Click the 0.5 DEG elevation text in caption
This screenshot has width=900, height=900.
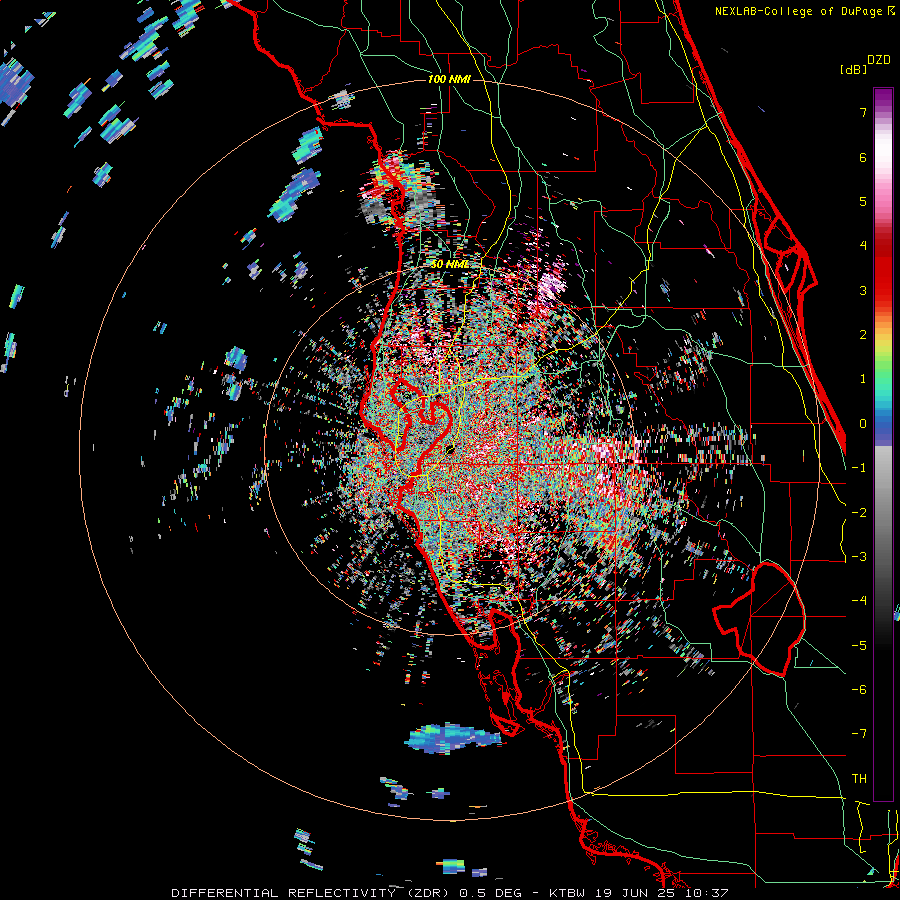pyautogui.click(x=491, y=893)
